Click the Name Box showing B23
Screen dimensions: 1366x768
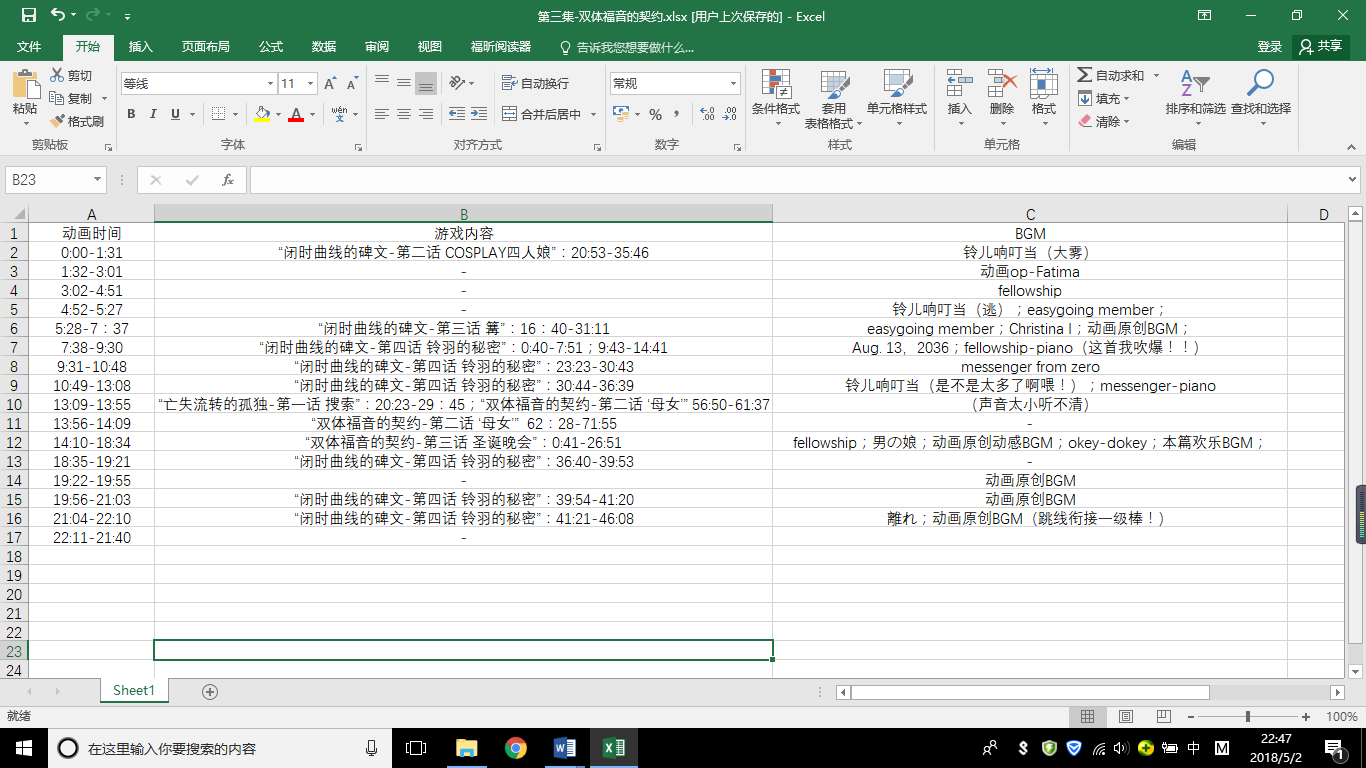(56, 180)
